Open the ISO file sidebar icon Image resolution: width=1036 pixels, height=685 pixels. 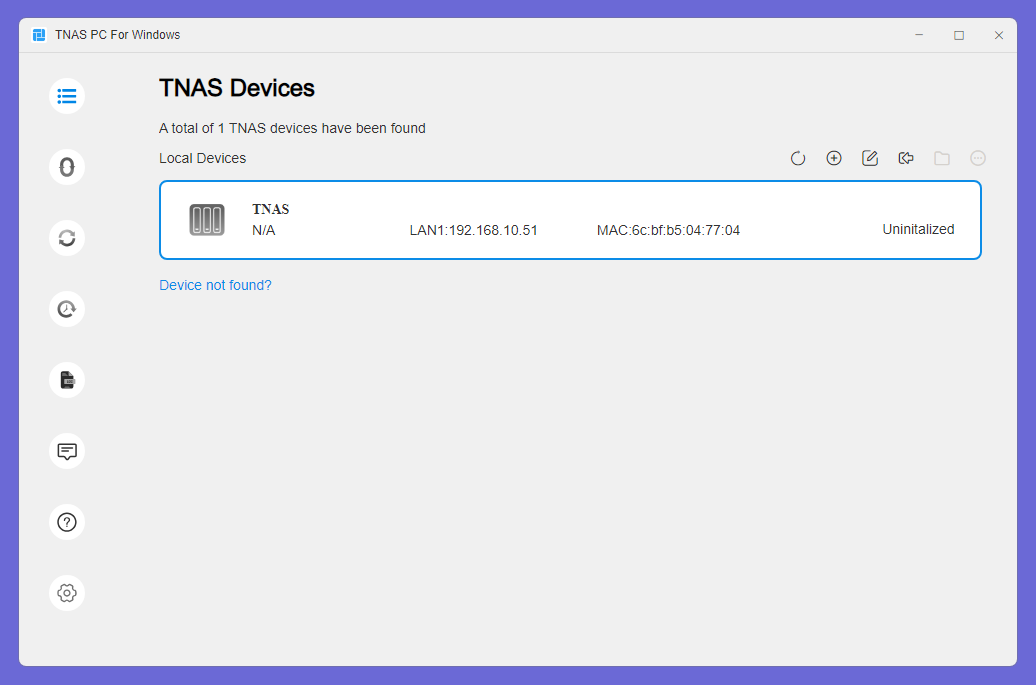[67, 380]
